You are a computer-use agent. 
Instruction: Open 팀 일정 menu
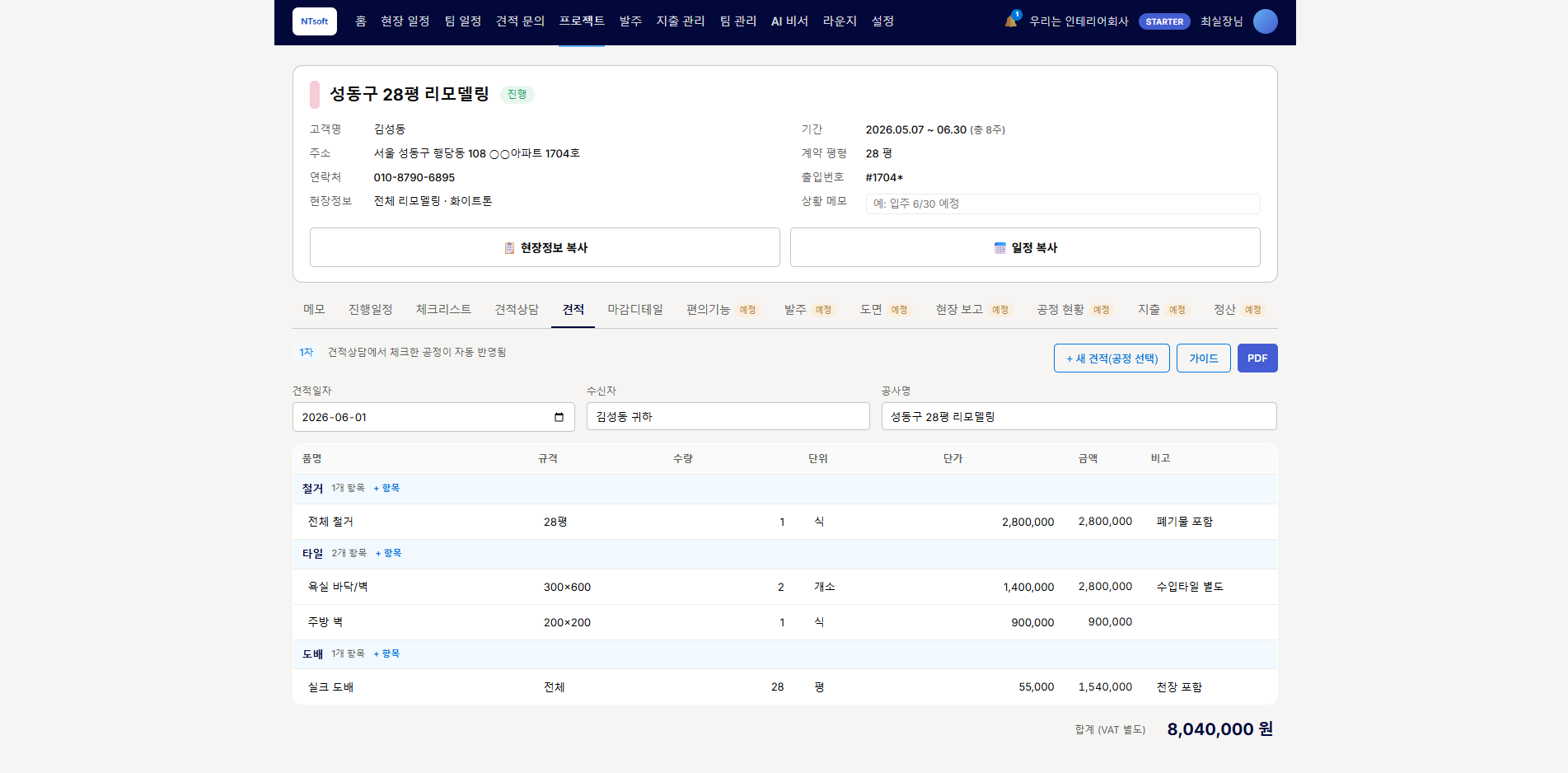click(463, 21)
